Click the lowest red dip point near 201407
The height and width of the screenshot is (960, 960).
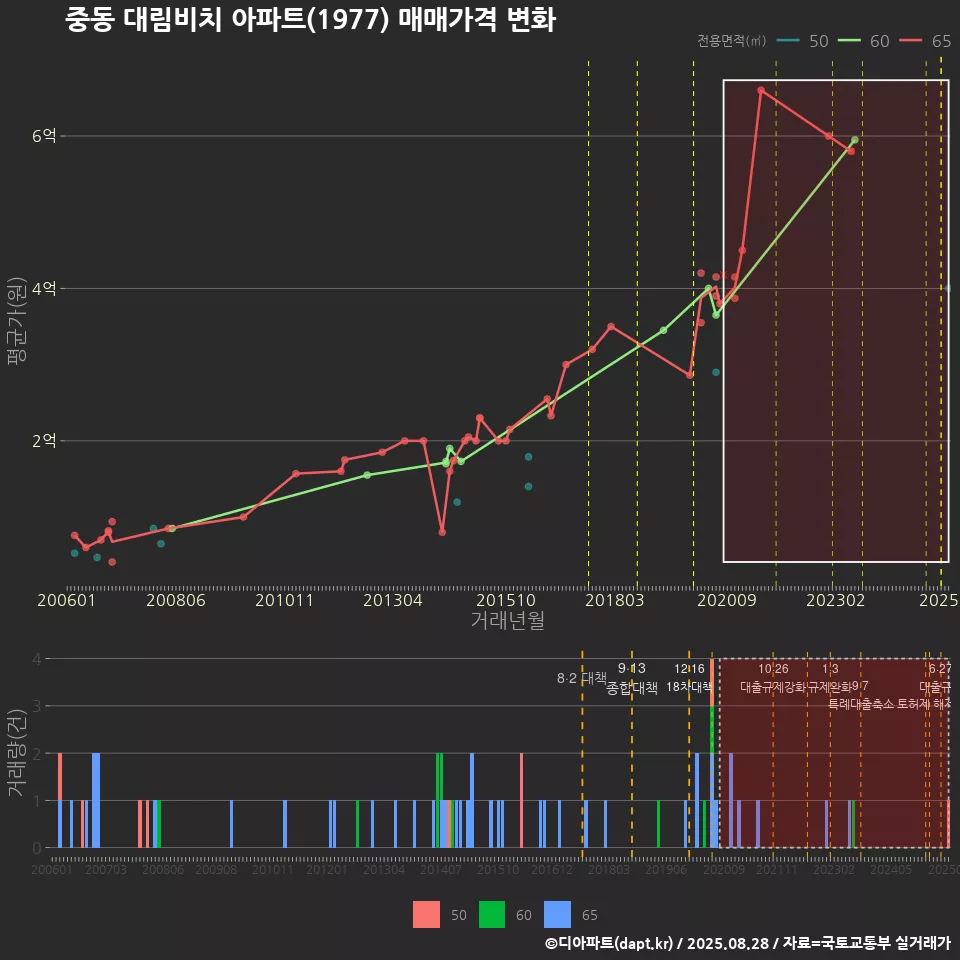(442, 532)
